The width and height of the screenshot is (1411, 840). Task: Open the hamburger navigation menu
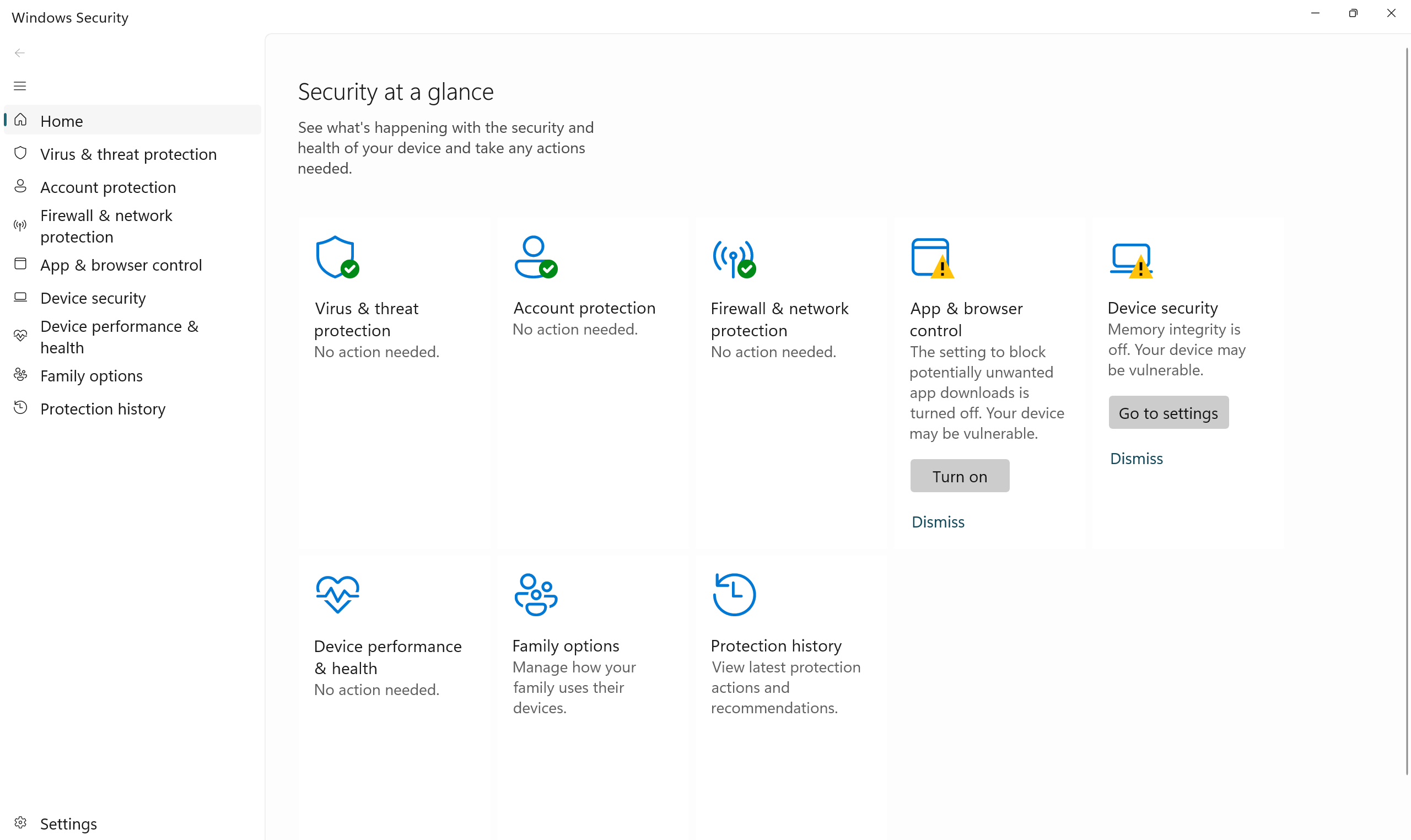pyautogui.click(x=20, y=85)
